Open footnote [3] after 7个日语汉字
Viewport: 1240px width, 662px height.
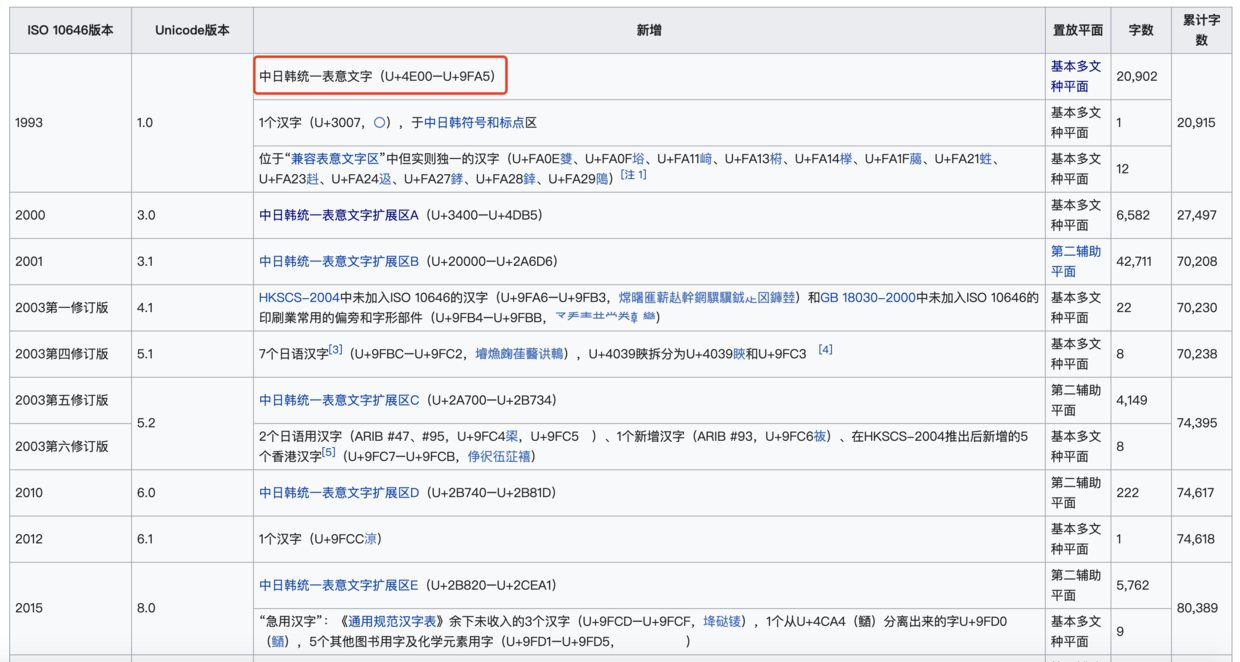(336, 350)
